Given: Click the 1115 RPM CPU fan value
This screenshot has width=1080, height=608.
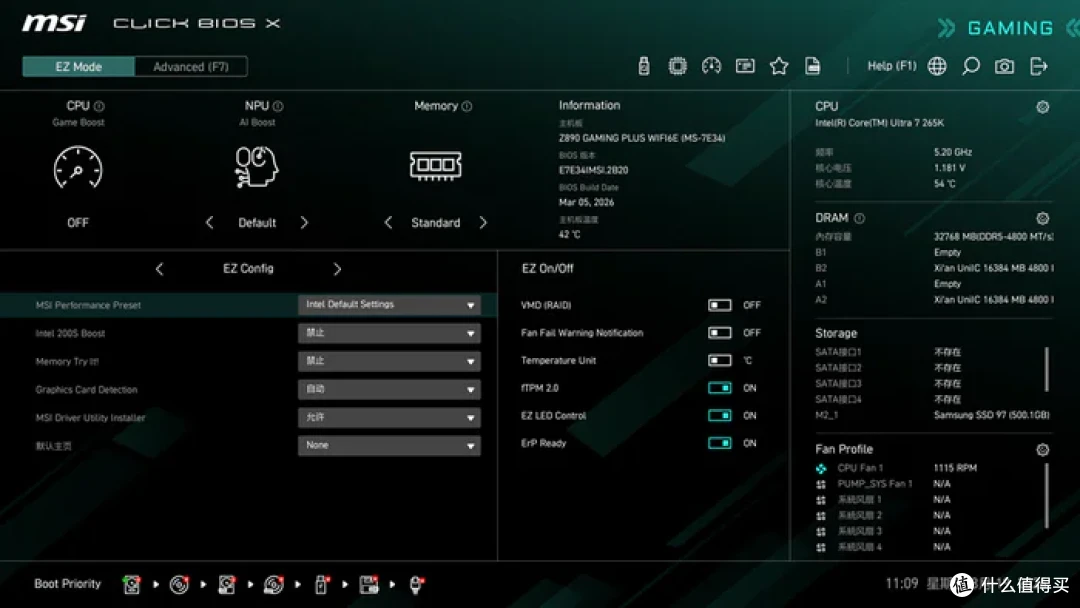Looking at the screenshot, I should tap(955, 468).
